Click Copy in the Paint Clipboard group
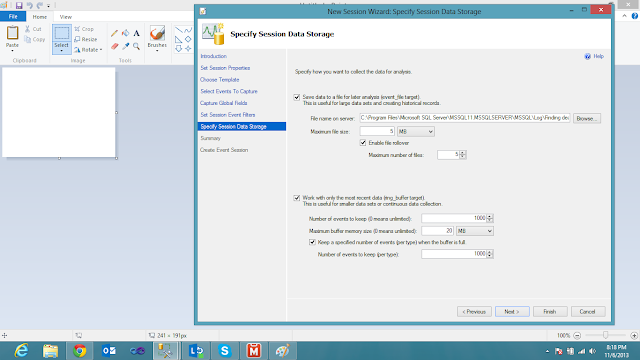Viewport: 640px width, 360px height. 35,40
